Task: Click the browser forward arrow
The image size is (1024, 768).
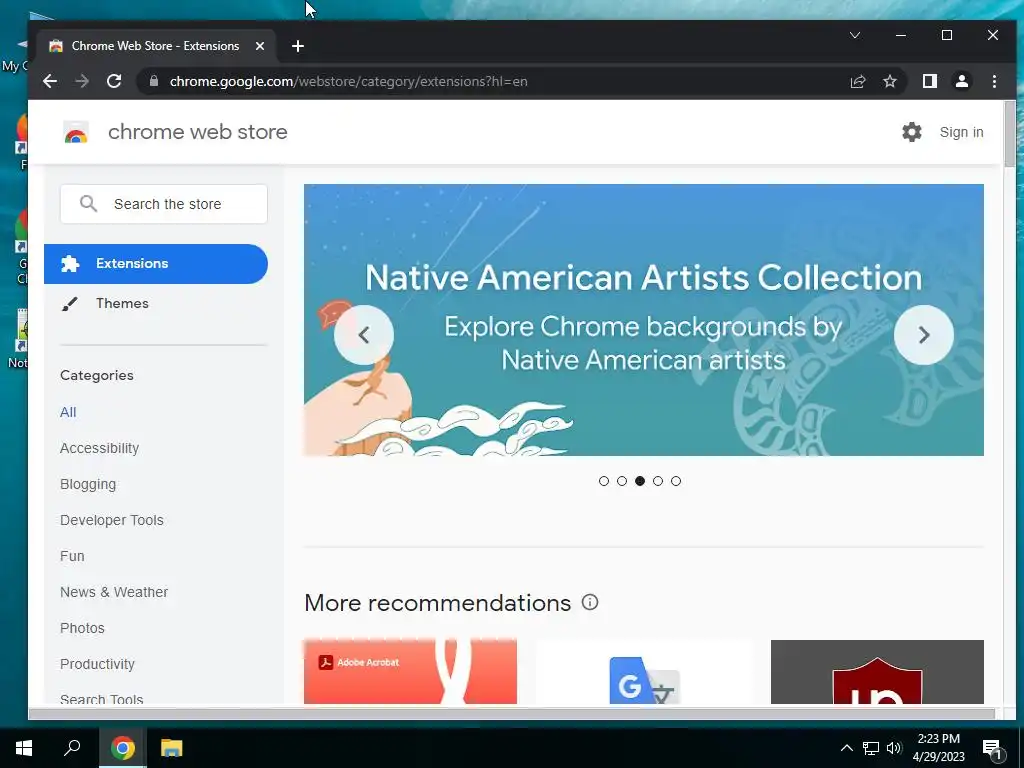Action: point(82,81)
